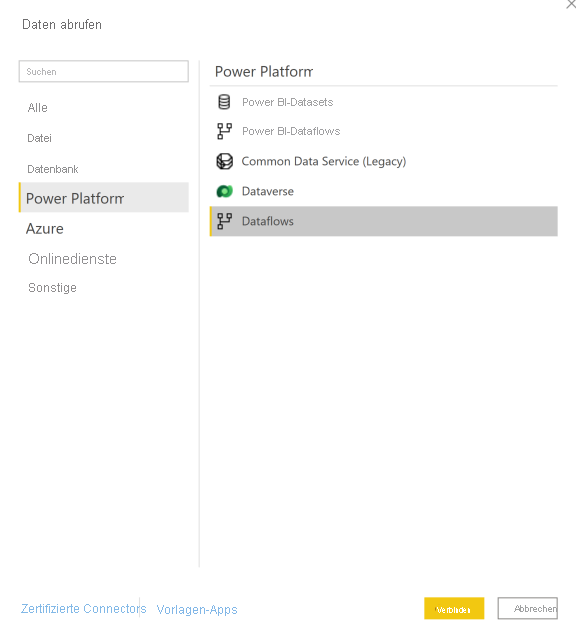
Task: Click the yellow Verbinden button
Action: [x=454, y=609]
